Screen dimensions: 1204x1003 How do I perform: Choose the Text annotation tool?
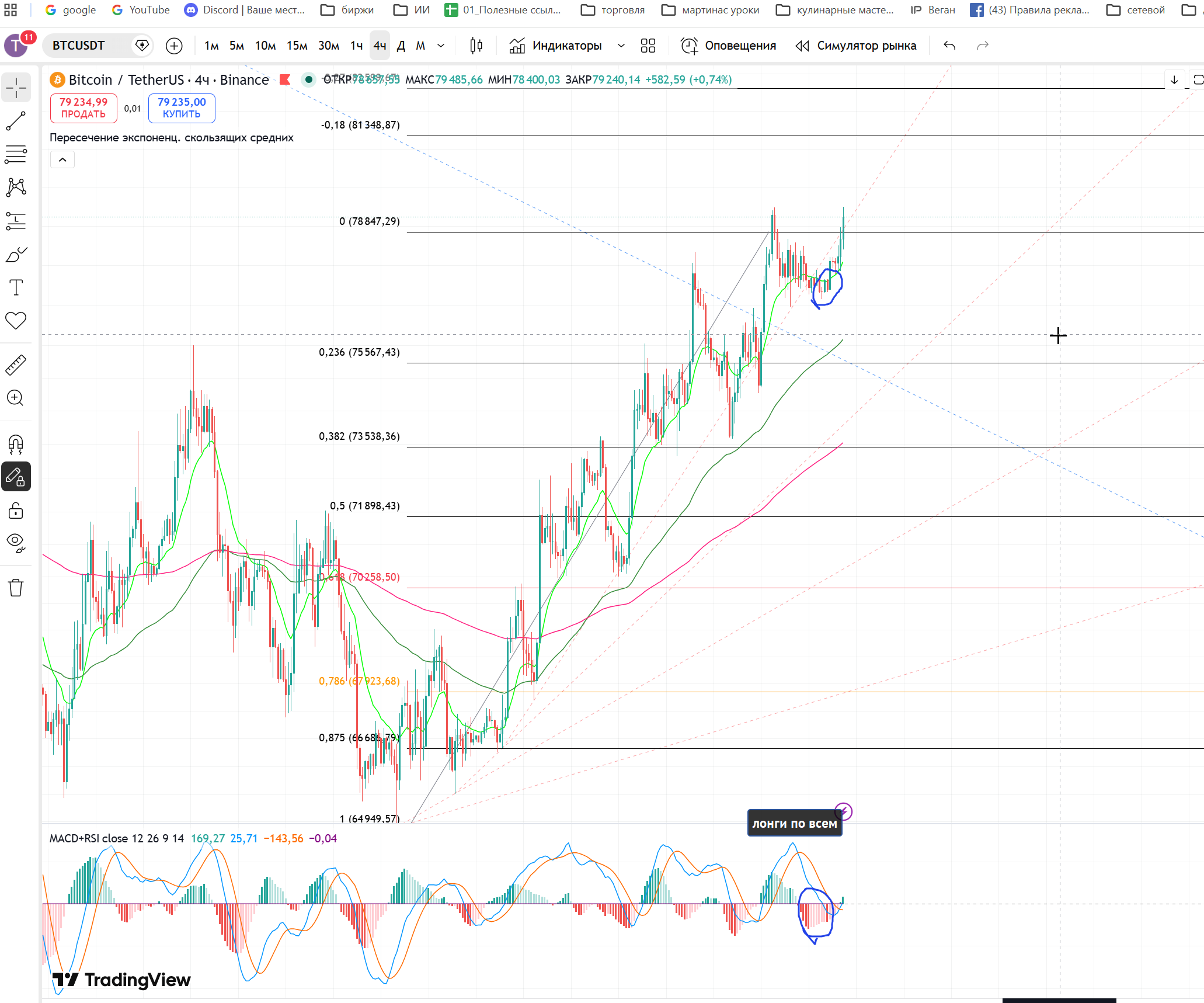pyautogui.click(x=16, y=287)
